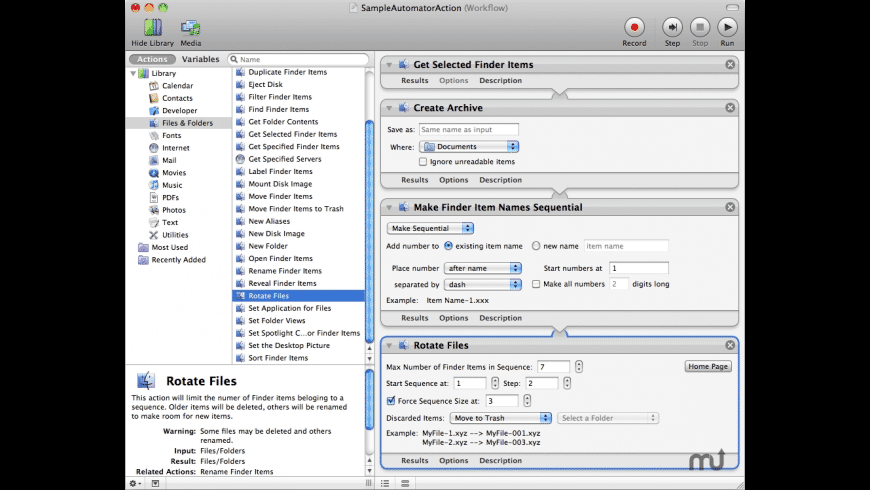
Task: Collapse the Library tree disclosure triangle
Action: tap(134, 74)
